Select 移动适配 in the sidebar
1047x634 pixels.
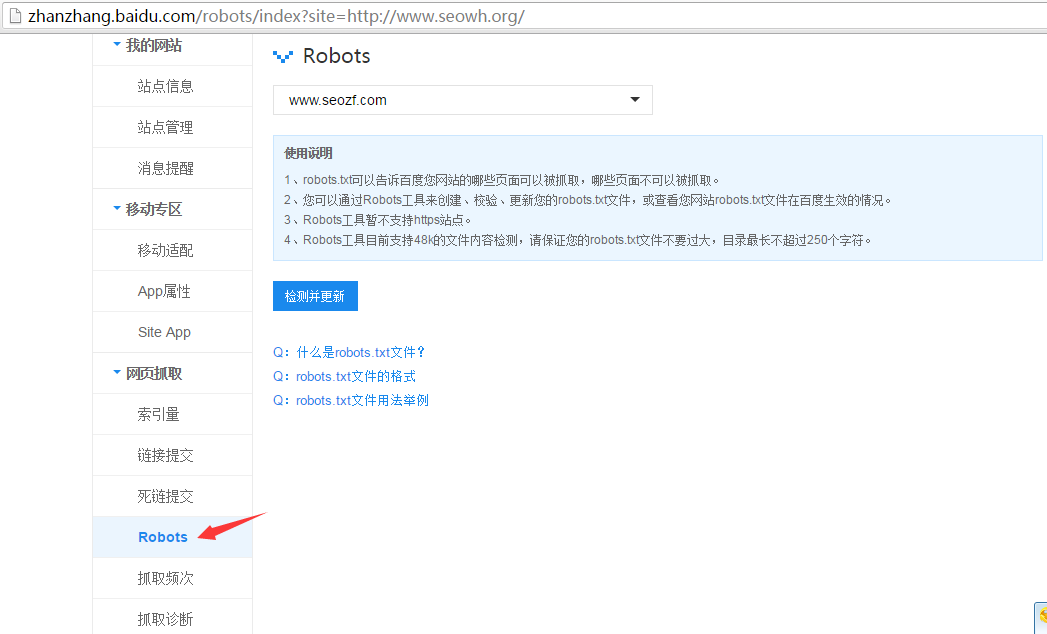[165, 250]
